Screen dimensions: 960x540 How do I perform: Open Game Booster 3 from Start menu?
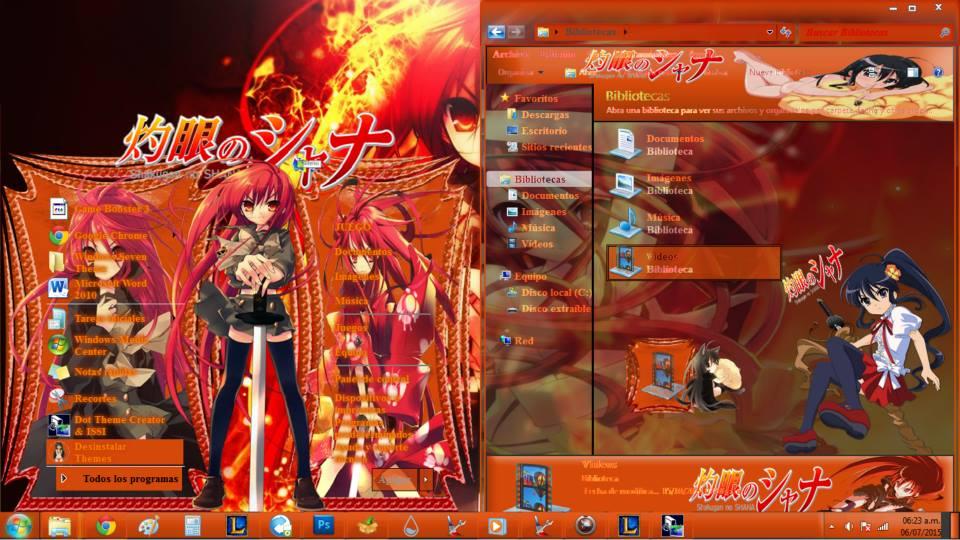click(101, 209)
